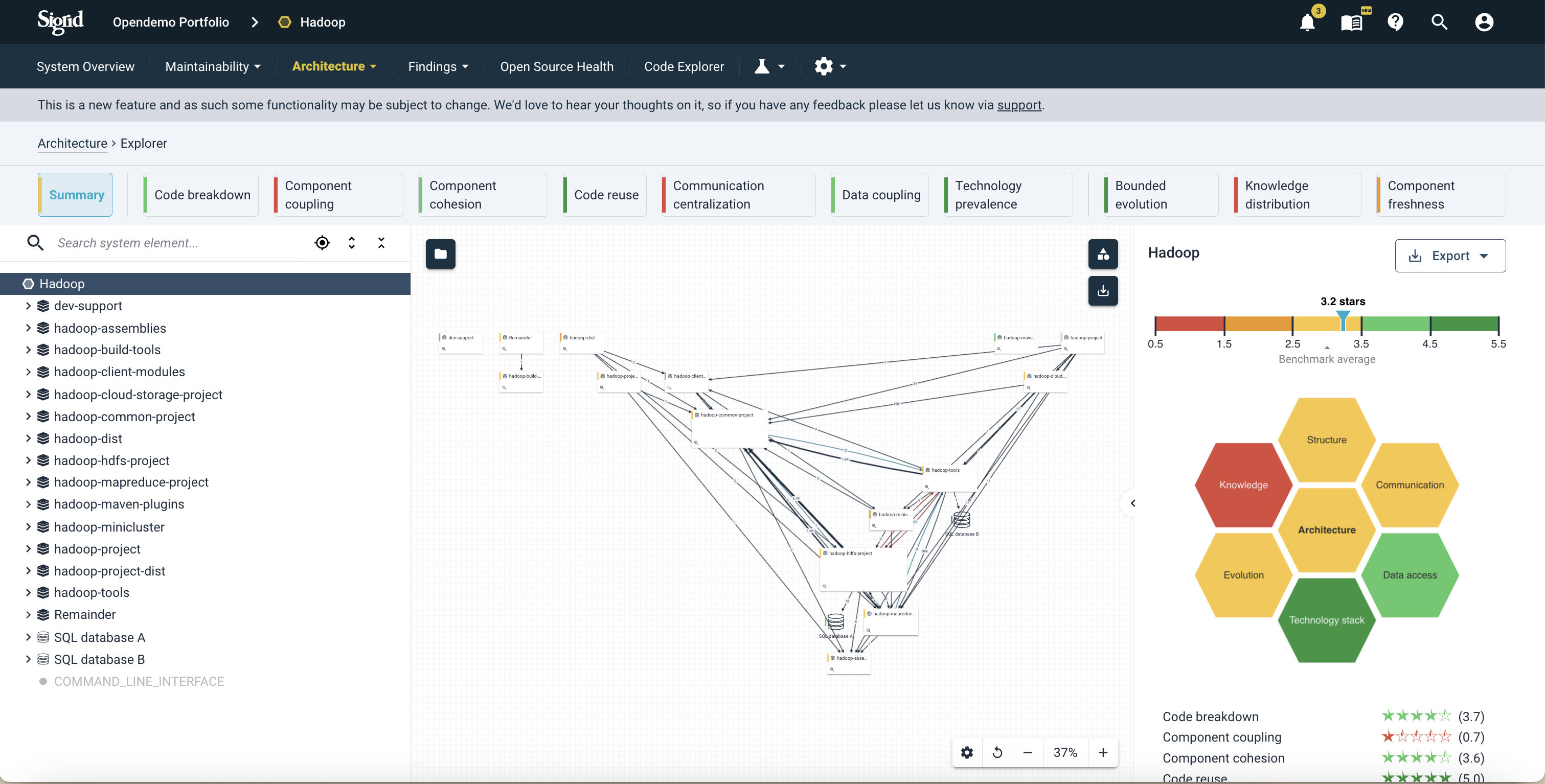Switch to Code reuse tab
The image size is (1545, 784).
click(x=605, y=195)
